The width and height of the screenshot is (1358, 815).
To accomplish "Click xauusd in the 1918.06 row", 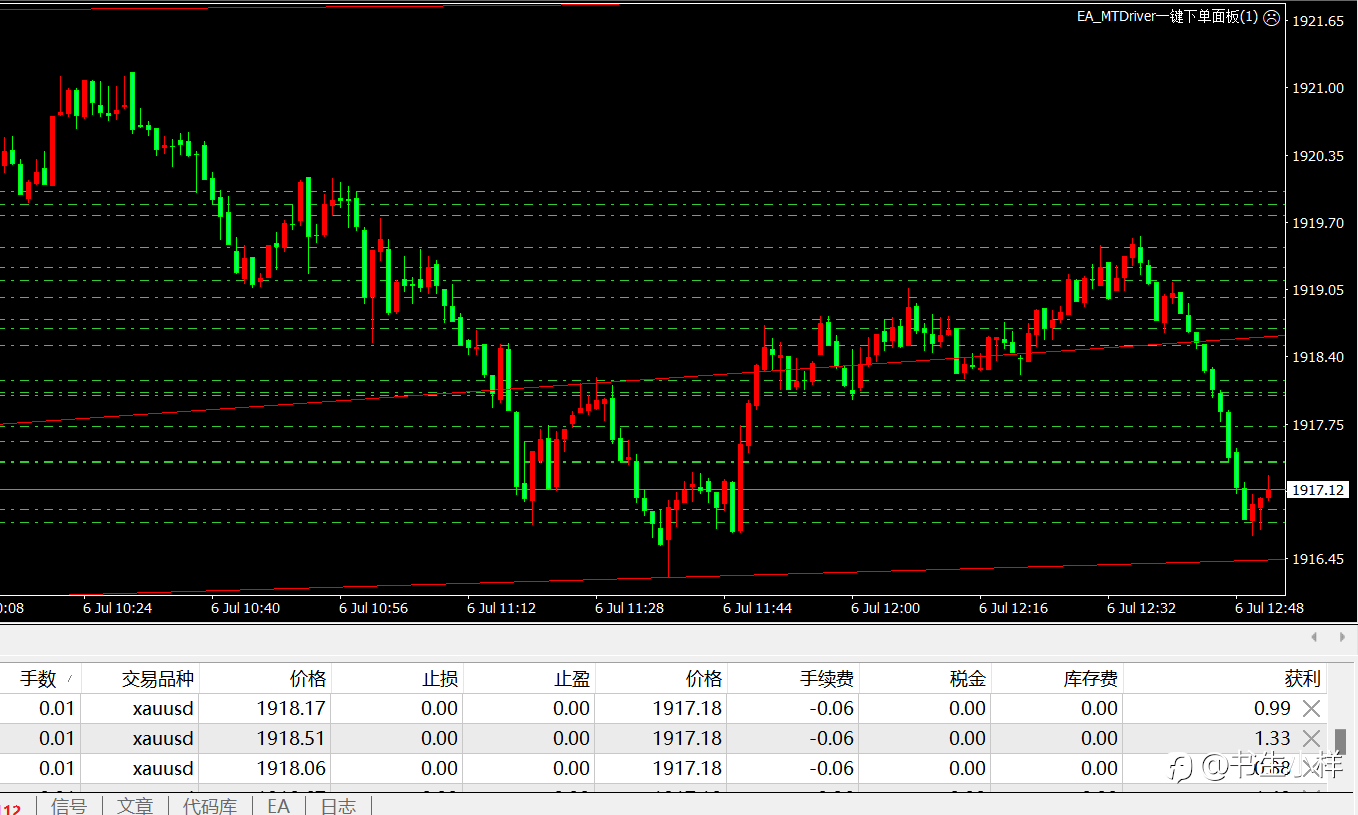I will point(163,769).
